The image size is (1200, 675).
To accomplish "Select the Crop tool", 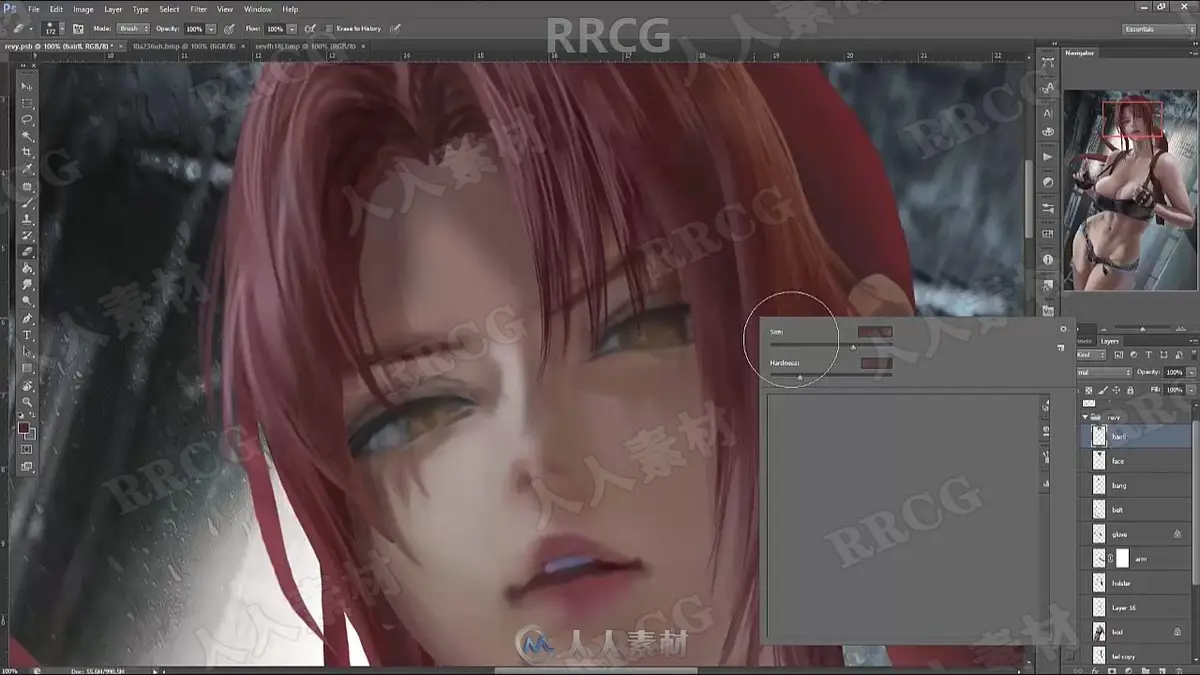I will 28,152.
